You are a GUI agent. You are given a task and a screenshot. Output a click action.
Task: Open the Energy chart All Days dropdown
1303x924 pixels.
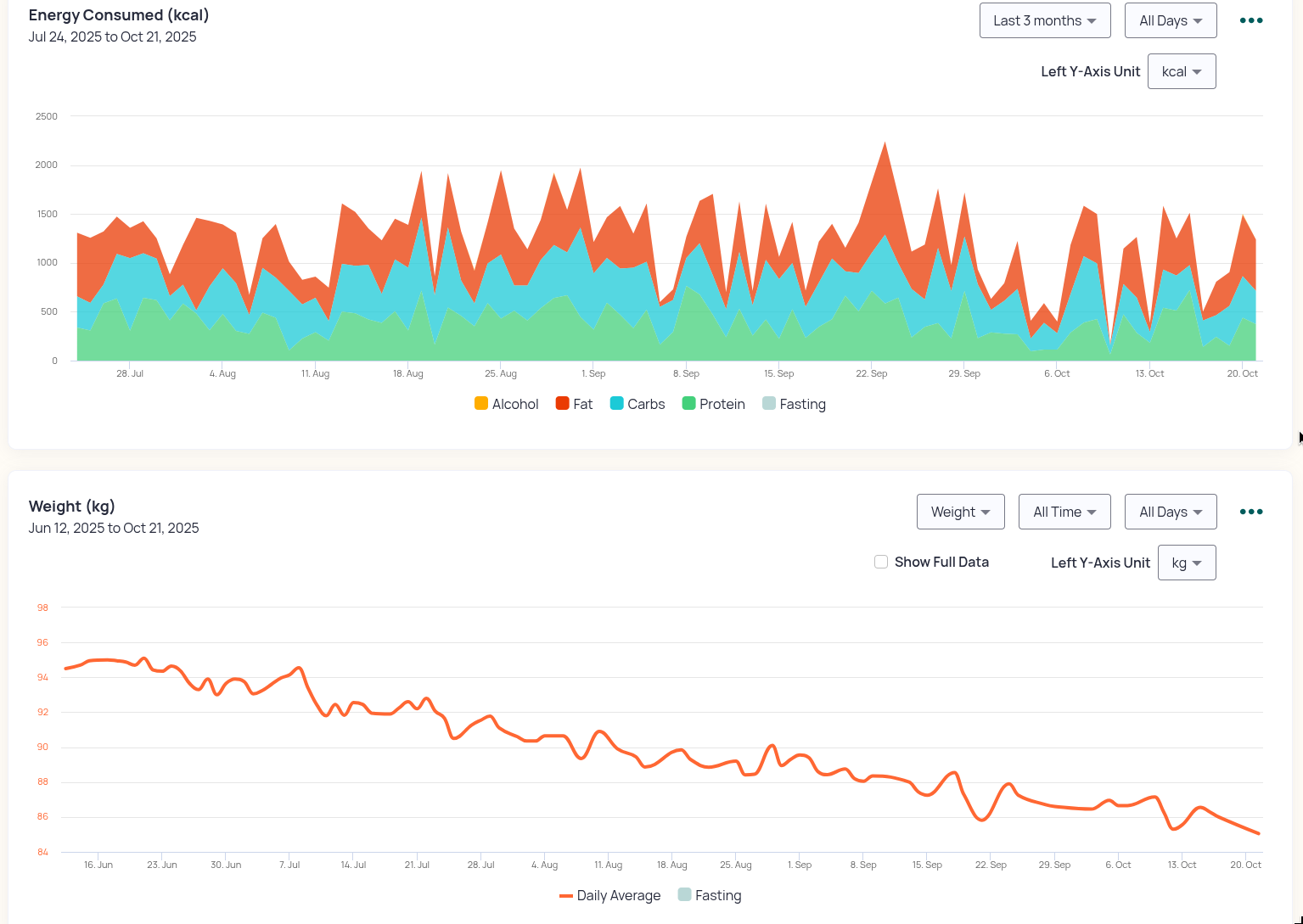pyautogui.click(x=1171, y=20)
